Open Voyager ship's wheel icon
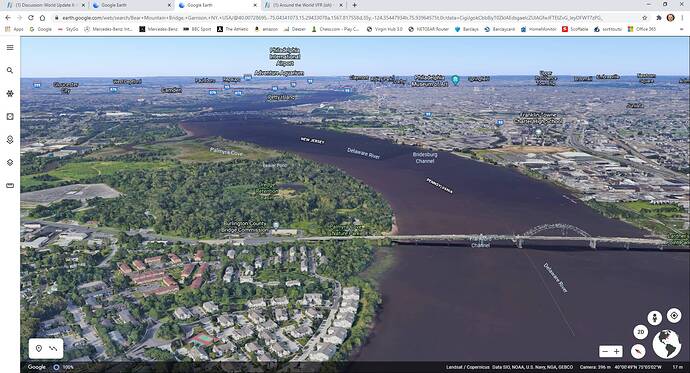Image resolution: width=690 pixels, height=373 pixels. [10, 93]
